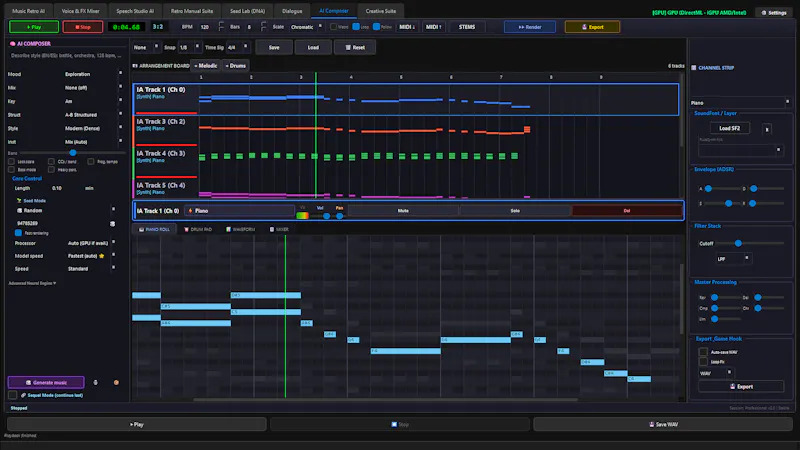Toggle the Follow checkbox in the toolbar

pos(376,27)
